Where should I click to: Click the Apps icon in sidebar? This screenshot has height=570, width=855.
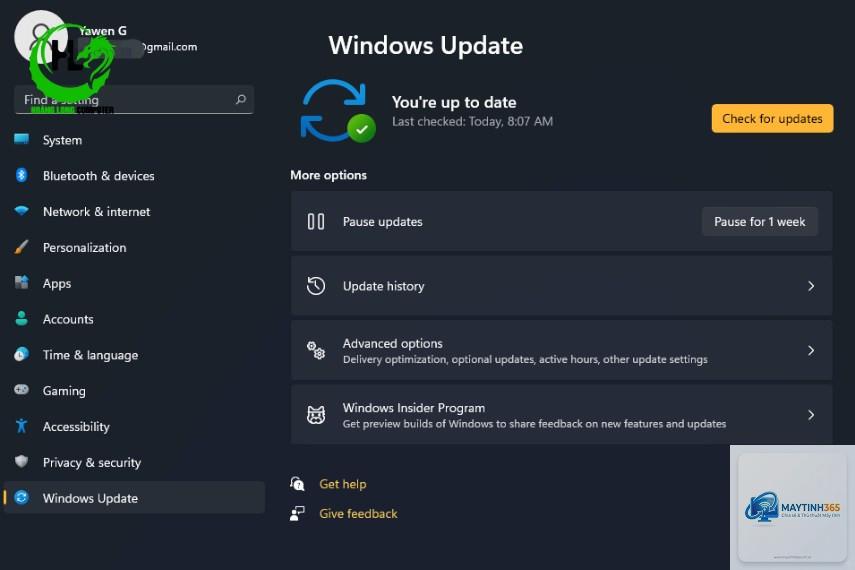click(x=21, y=283)
